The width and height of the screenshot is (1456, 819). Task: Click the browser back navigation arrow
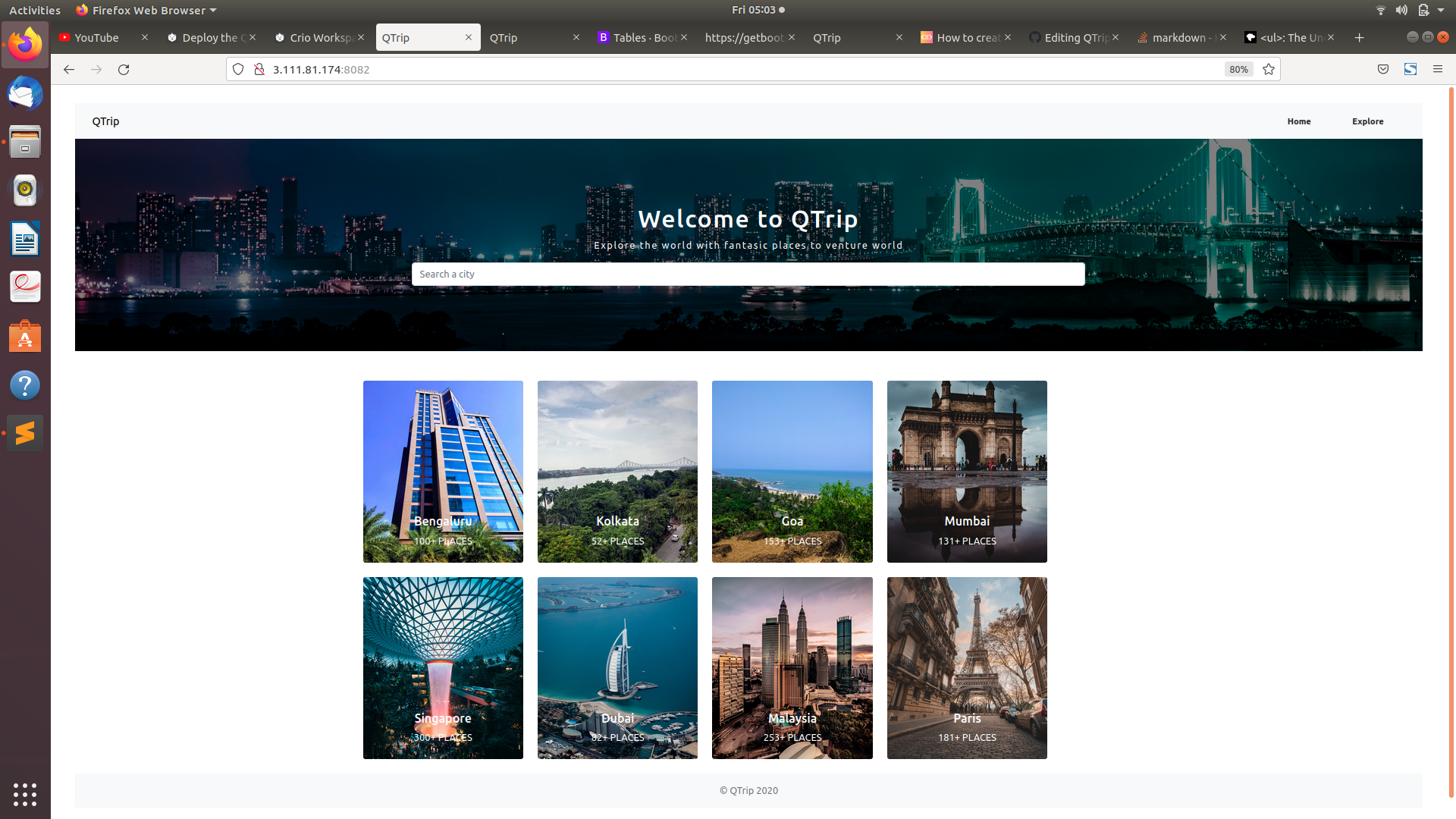(x=69, y=69)
